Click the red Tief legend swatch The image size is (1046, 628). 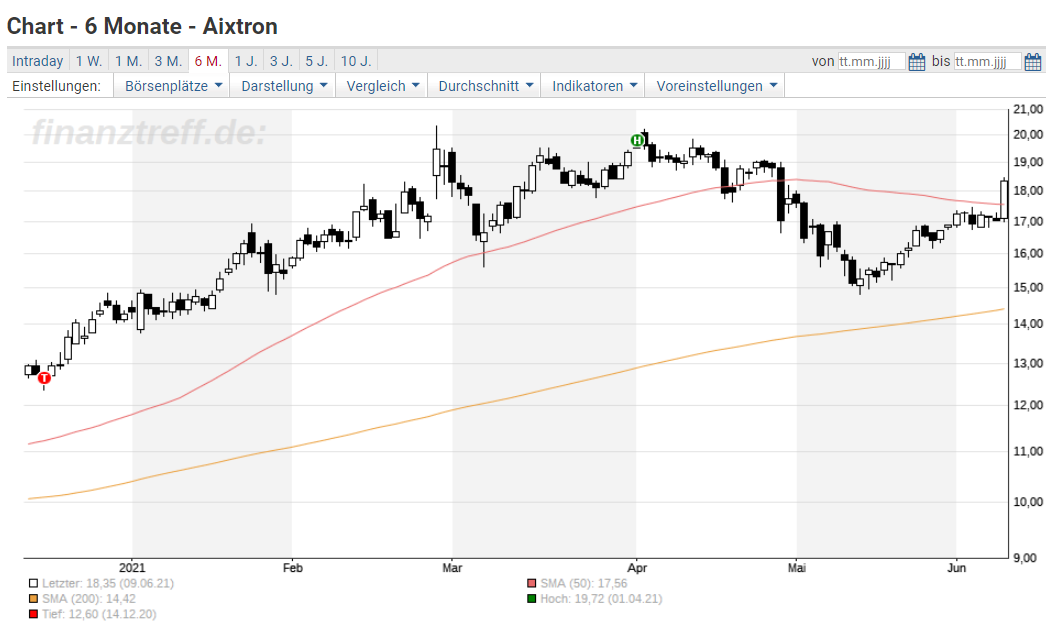point(33,615)
